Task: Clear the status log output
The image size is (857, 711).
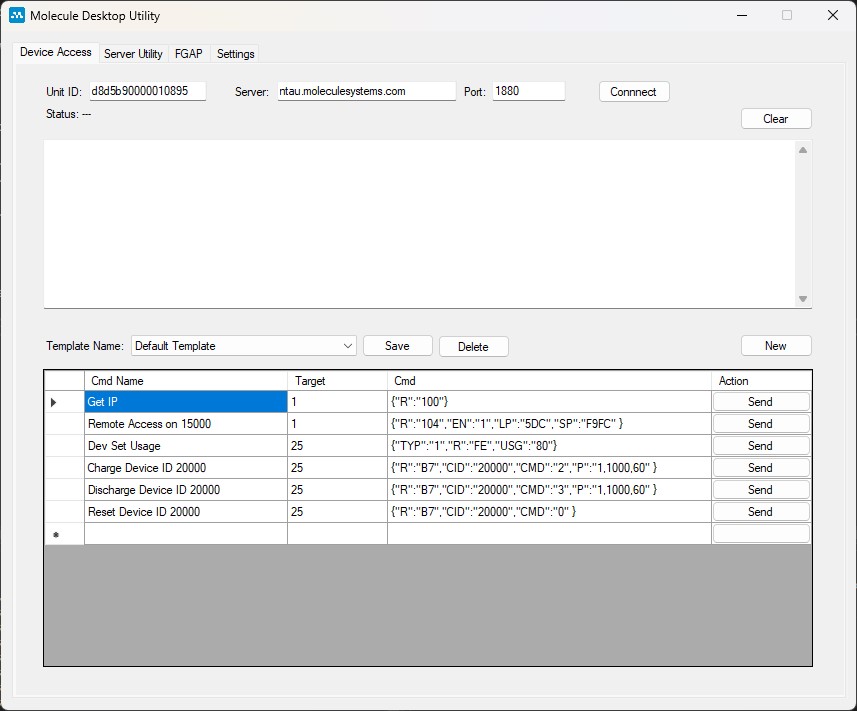Action: coord(775,118)
